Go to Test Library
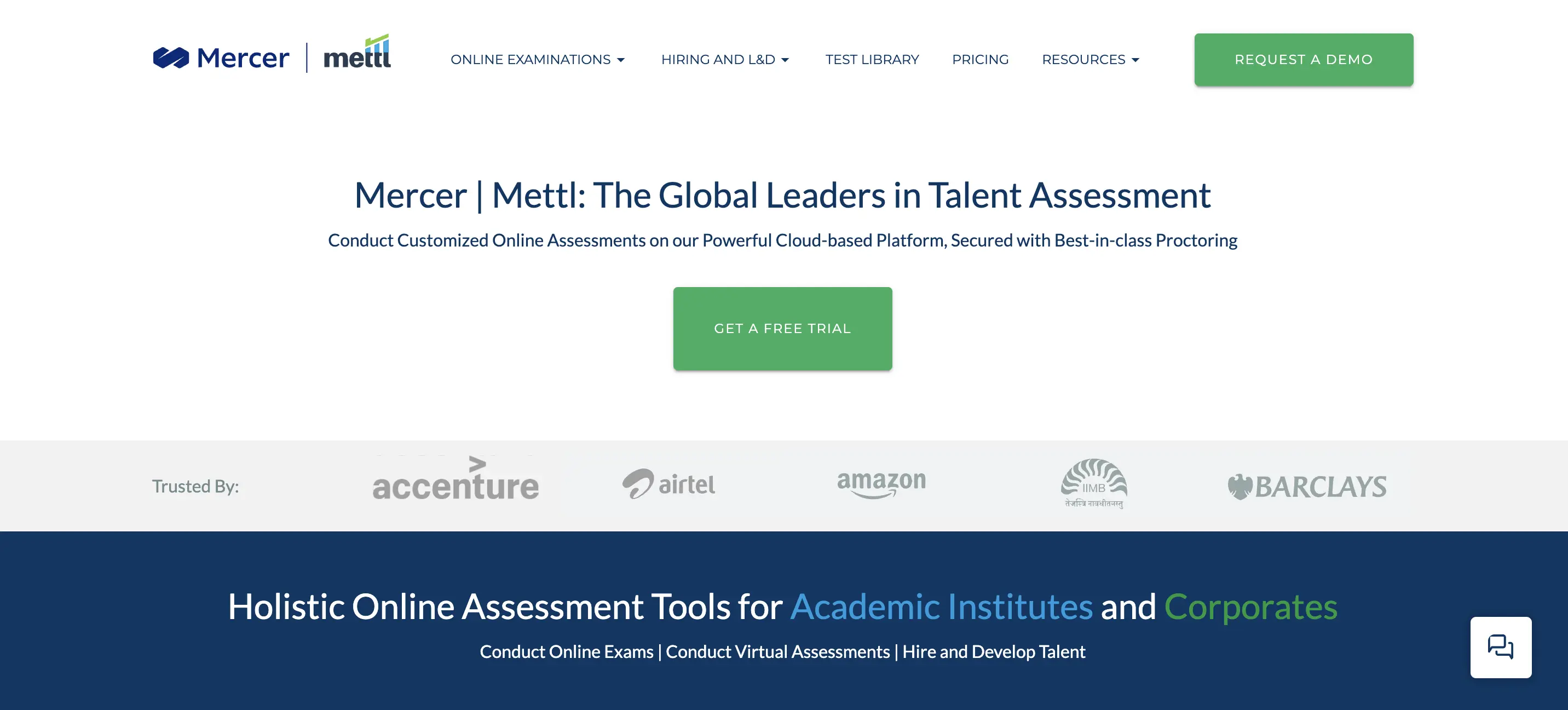The width and height of the screenshot is (1568, 710). [x=872, y=60]
